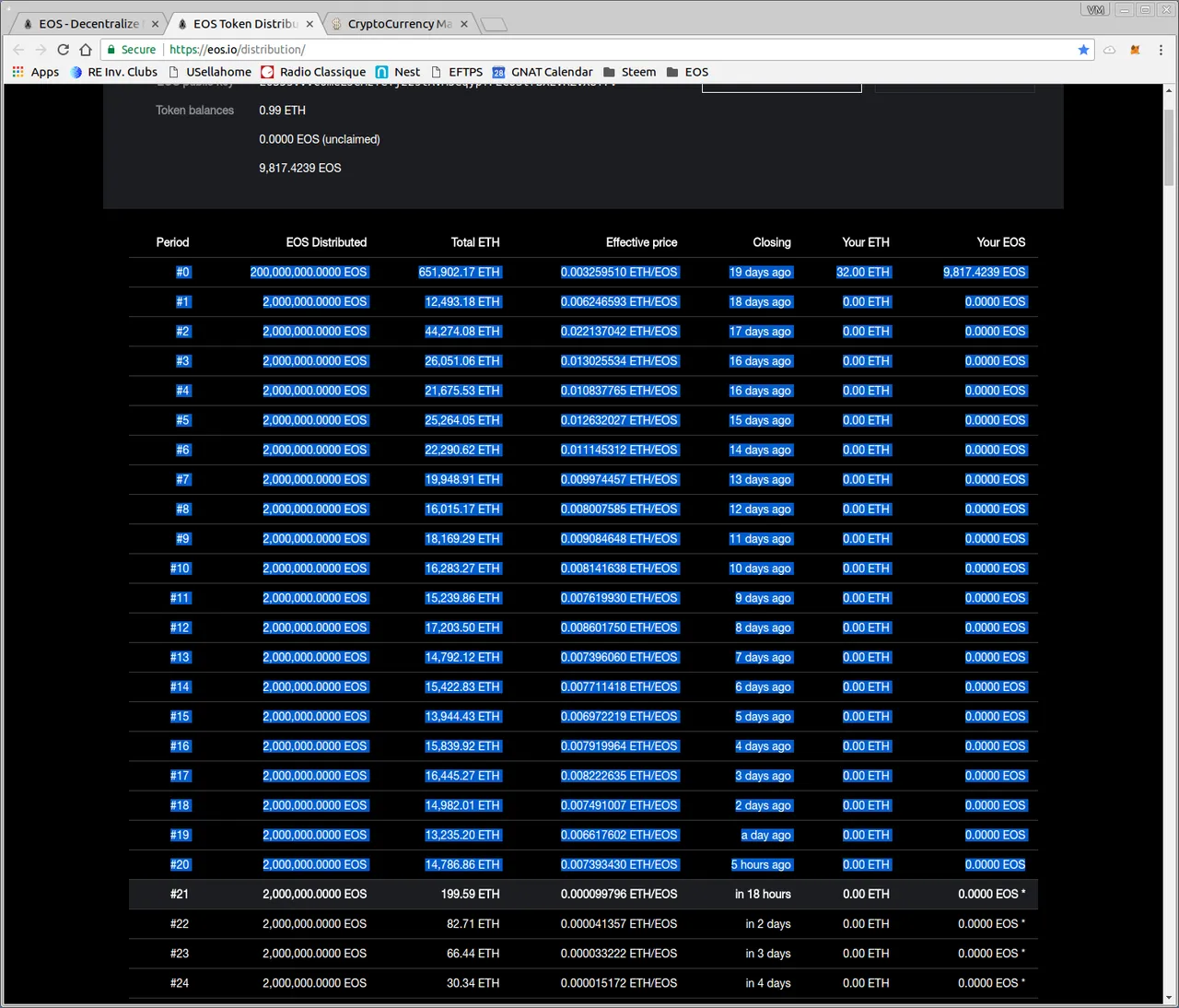The width and height of the screenshot is (1179, 1008).
Task: Close the EOS - Decentralize tab
Action: click(x=155, y=24)
